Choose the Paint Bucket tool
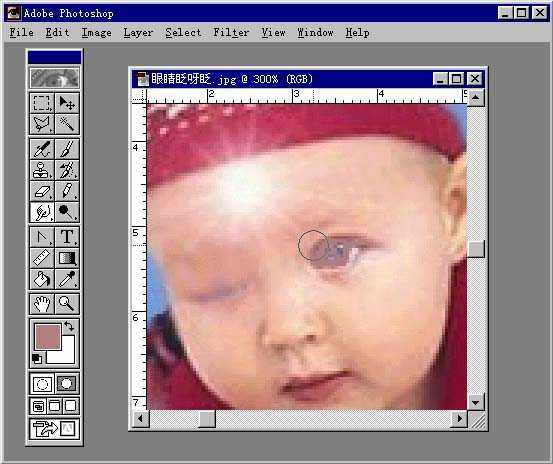The image size is (553, 464). pos(42,279)
